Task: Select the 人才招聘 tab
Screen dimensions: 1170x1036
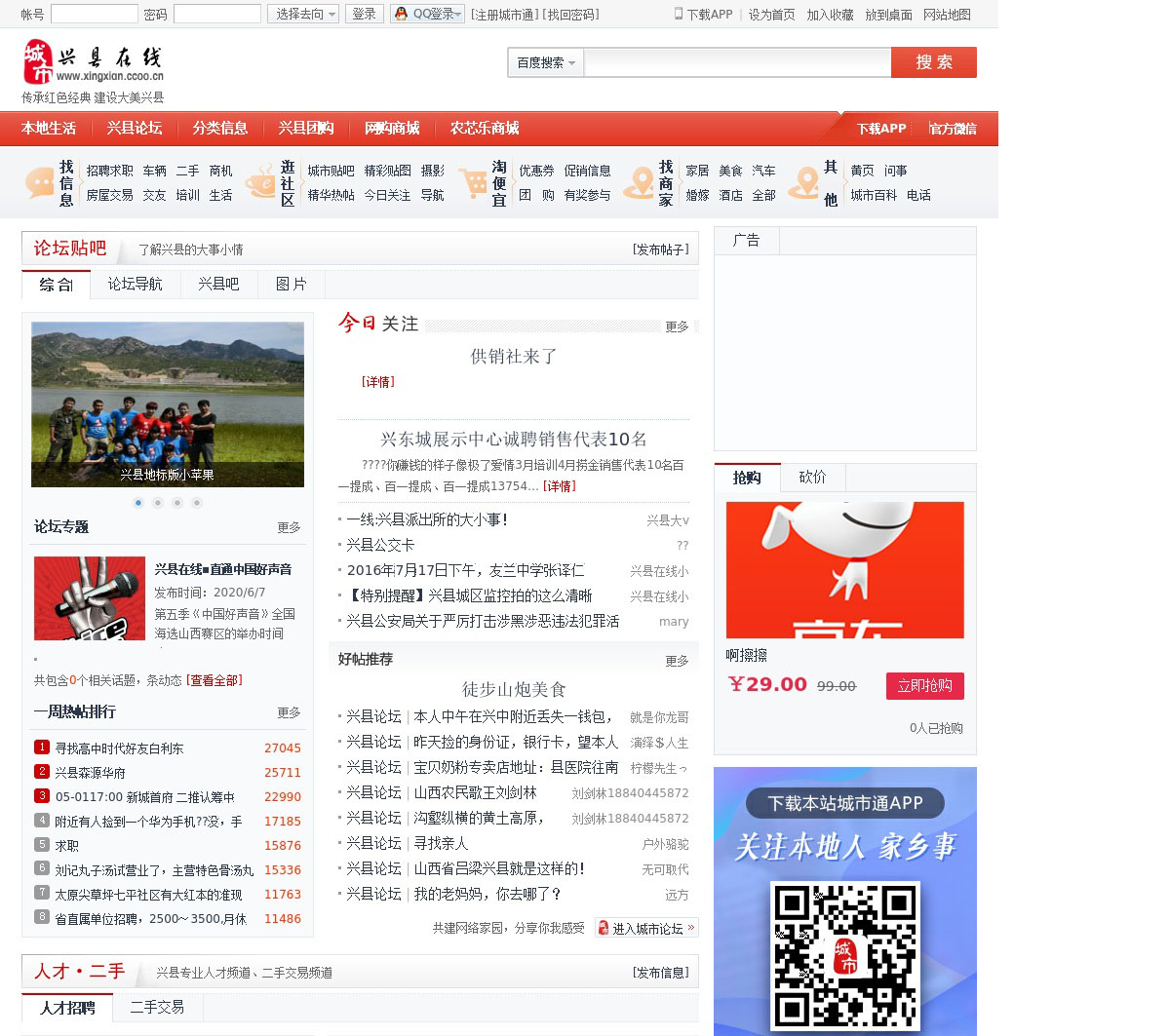Action: [x=67, y=1007]
